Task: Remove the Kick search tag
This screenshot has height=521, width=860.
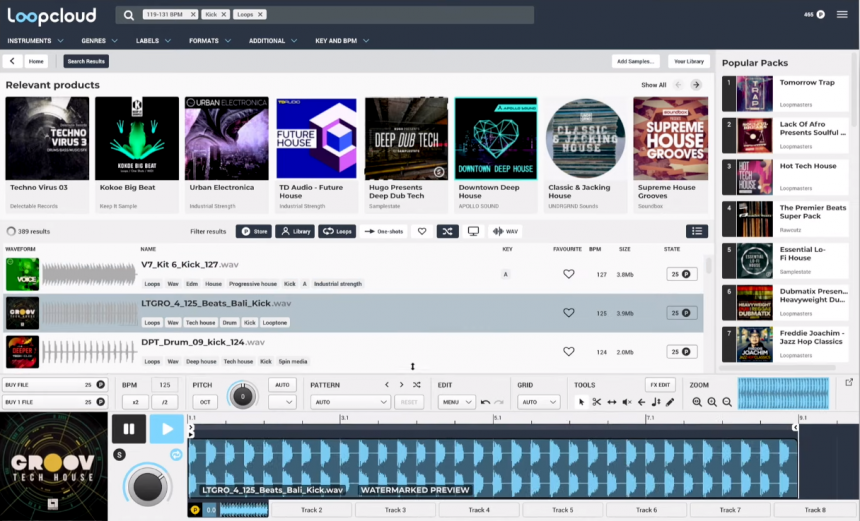Action: coord(224,15)
